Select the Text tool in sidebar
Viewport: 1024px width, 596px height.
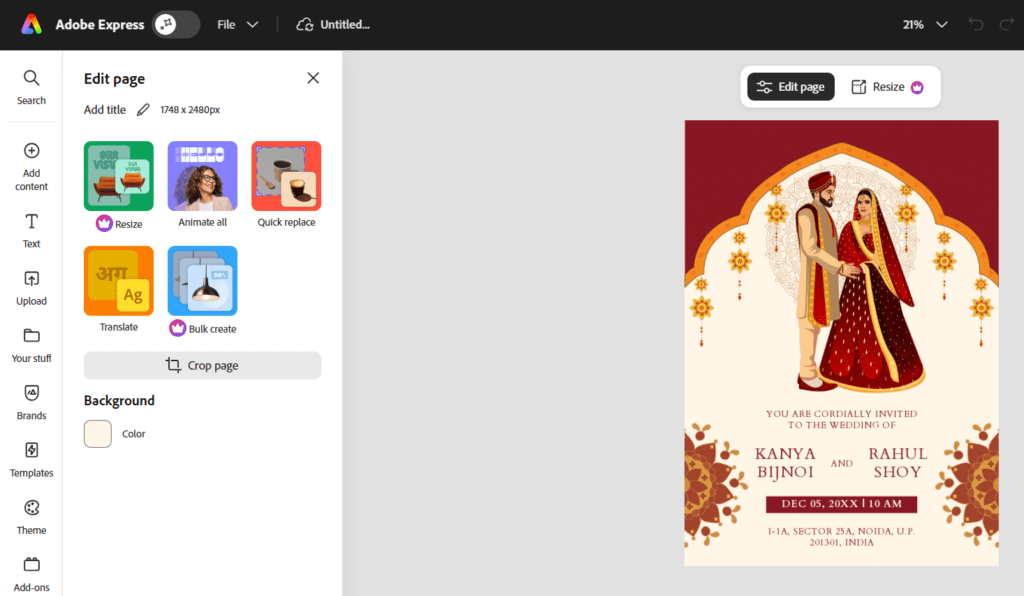coord(31,228)
